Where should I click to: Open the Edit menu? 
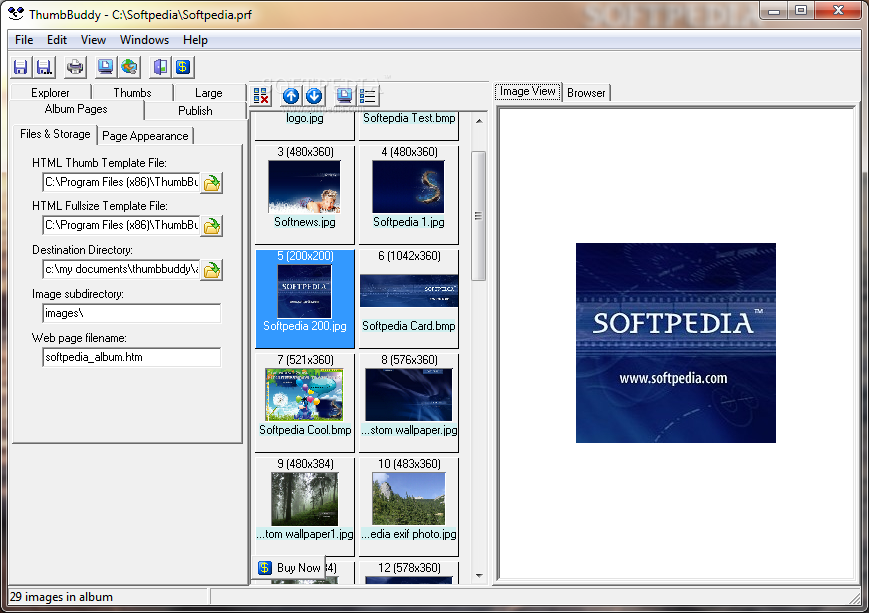[x=57, y=40]
